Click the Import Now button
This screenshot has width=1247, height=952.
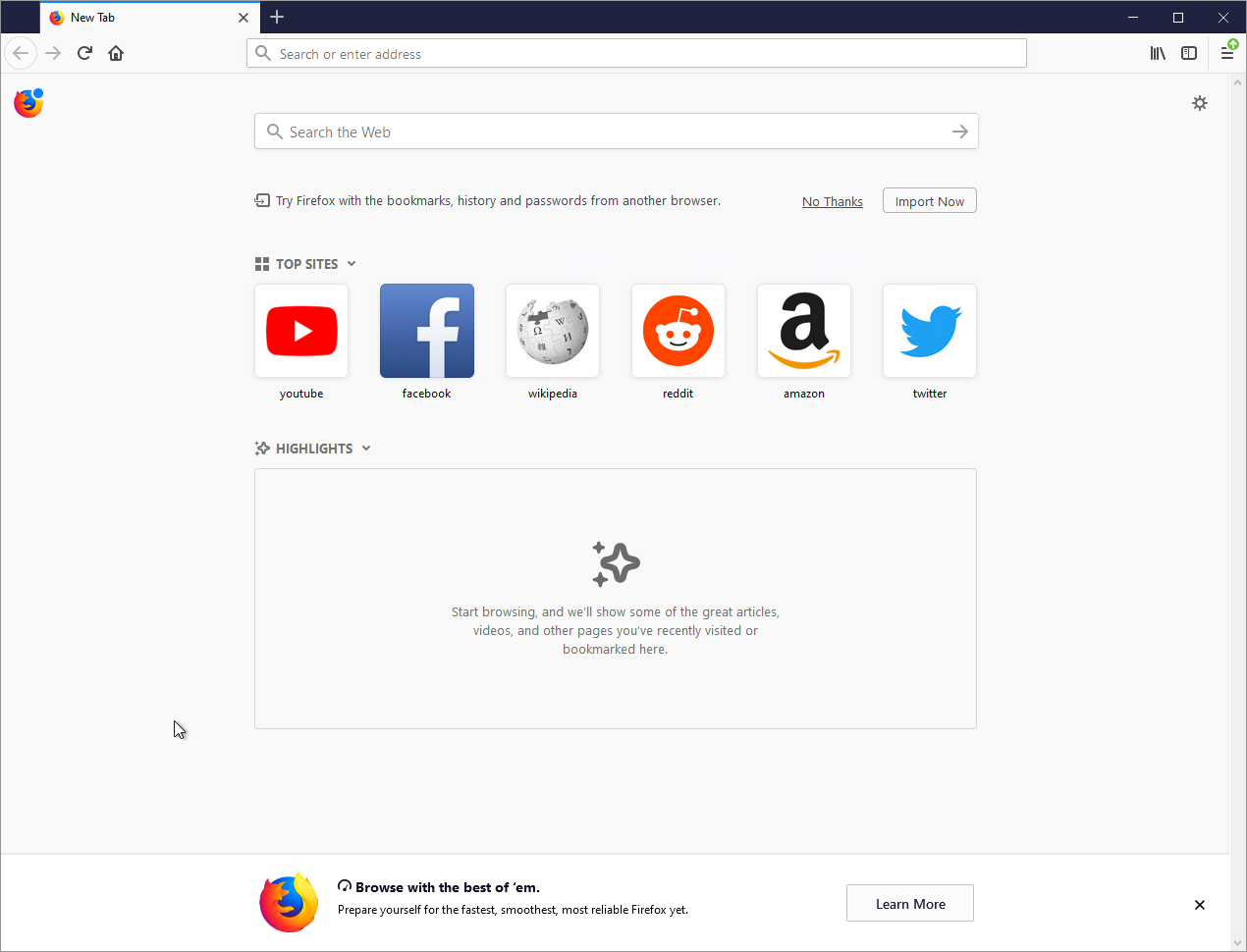tap(929, 200)
